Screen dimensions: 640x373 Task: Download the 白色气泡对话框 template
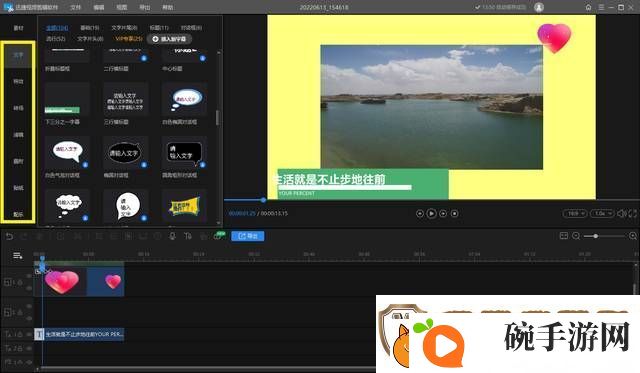pyautogui.click(x=85, y=165)
